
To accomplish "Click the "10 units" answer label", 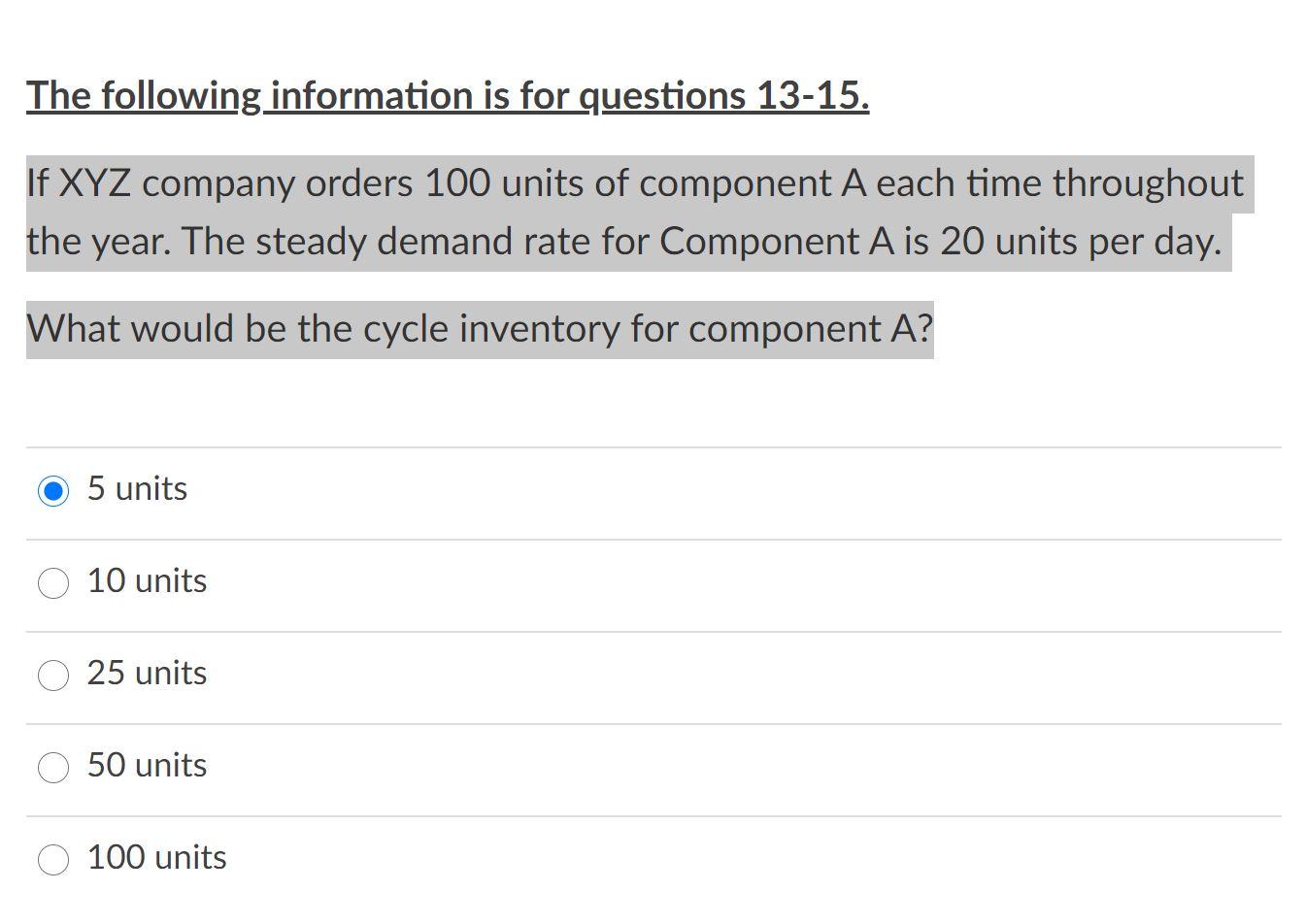I will tap(146, 582).
